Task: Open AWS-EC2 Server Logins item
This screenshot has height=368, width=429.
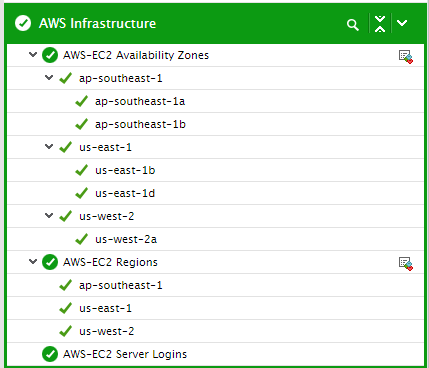Action: 125,354
